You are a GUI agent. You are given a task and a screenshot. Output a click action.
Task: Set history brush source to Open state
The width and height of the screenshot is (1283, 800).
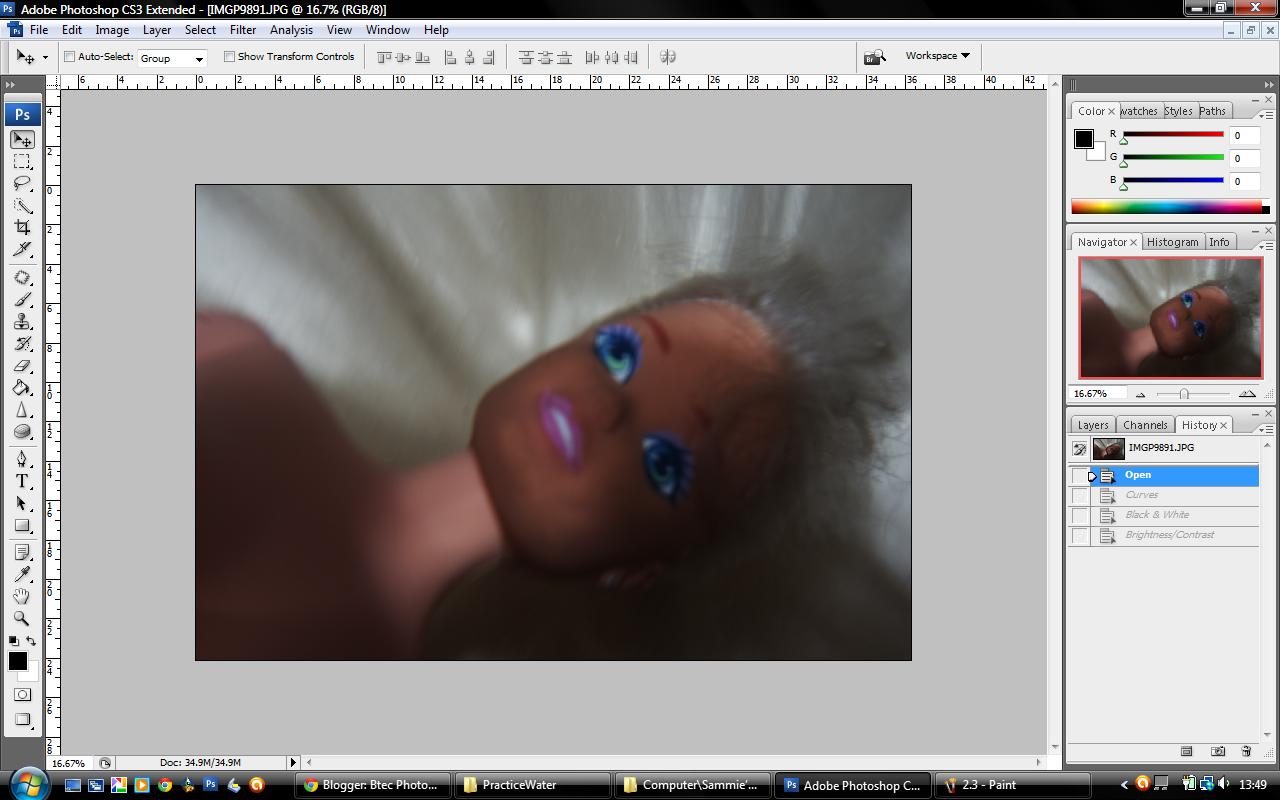pos(1080,475)
